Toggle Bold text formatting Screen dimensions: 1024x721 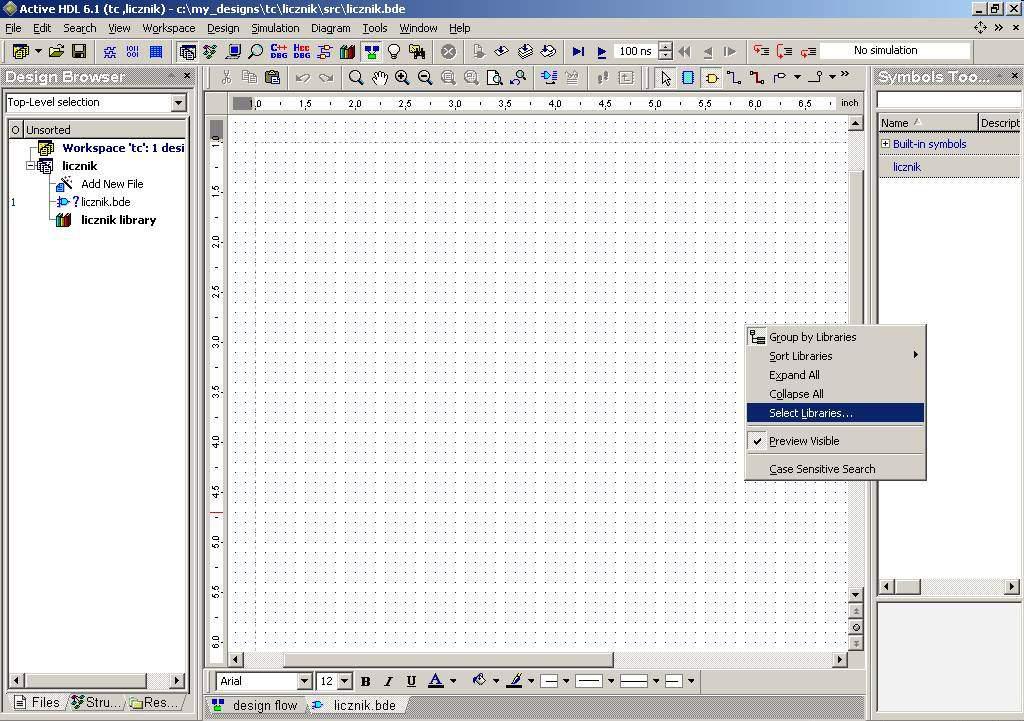pyautogui.click(x=366, y=681)
